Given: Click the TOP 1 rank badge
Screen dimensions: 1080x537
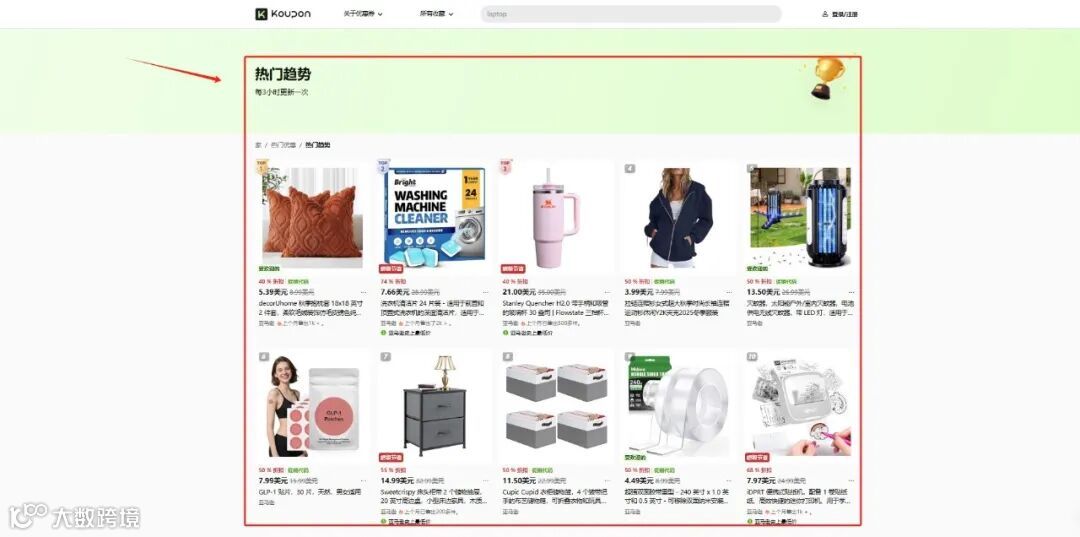Looking at the screenshot, I should pos(261,166).
